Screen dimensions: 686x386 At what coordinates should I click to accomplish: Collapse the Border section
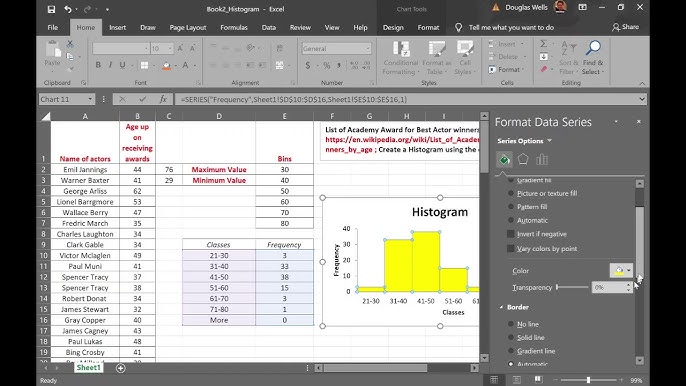click(501, 307)
